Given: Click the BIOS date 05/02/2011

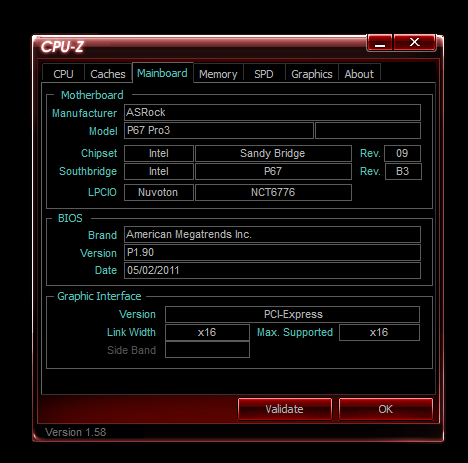Looking at the screenshot, I should (272, 270).
